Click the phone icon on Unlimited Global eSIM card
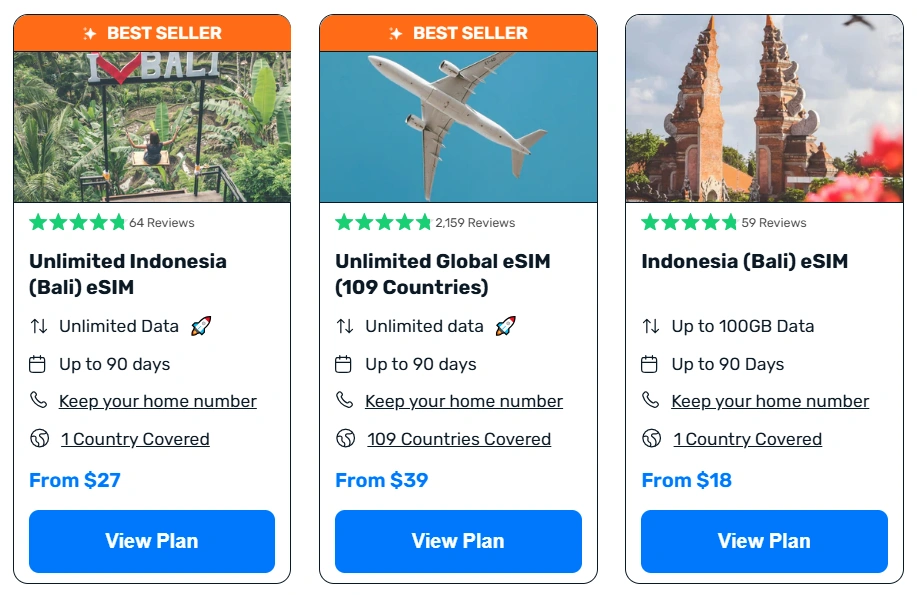 pyautogui.click(x=344, y=401)
